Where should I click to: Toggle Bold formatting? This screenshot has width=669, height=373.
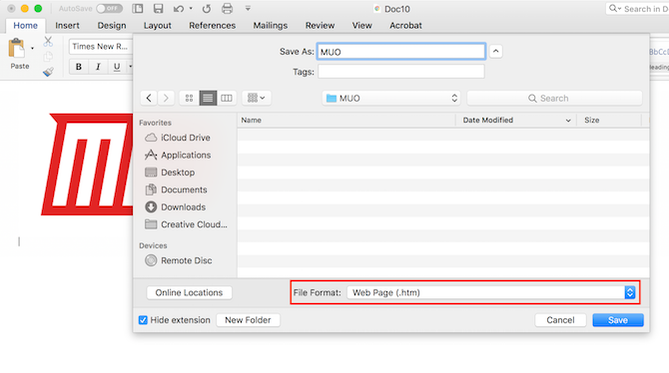click(x=79, y=67)
